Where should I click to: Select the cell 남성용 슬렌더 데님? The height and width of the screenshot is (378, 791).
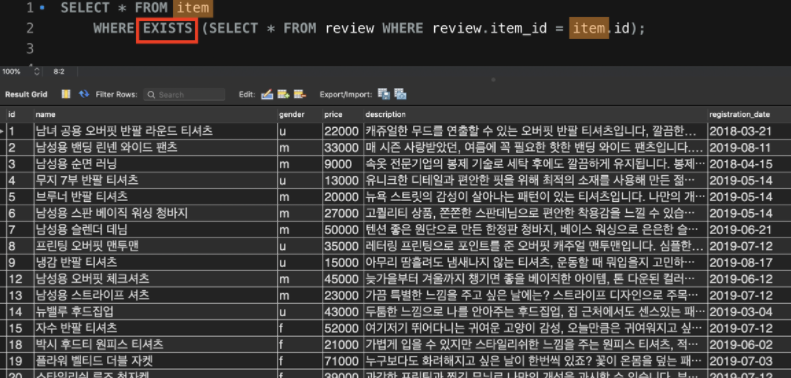tap(155, 229)
